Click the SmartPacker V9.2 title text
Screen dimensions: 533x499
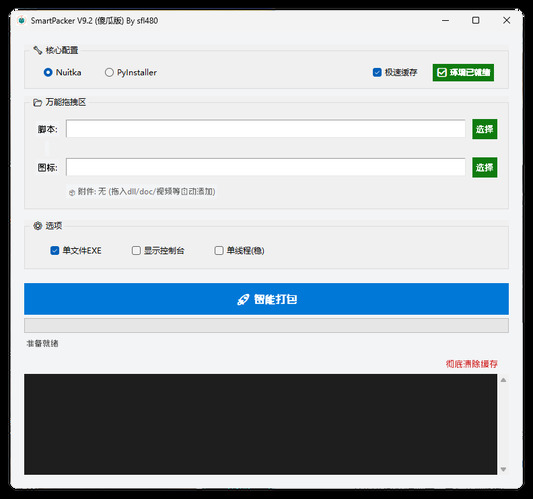[x=94, y=21]
